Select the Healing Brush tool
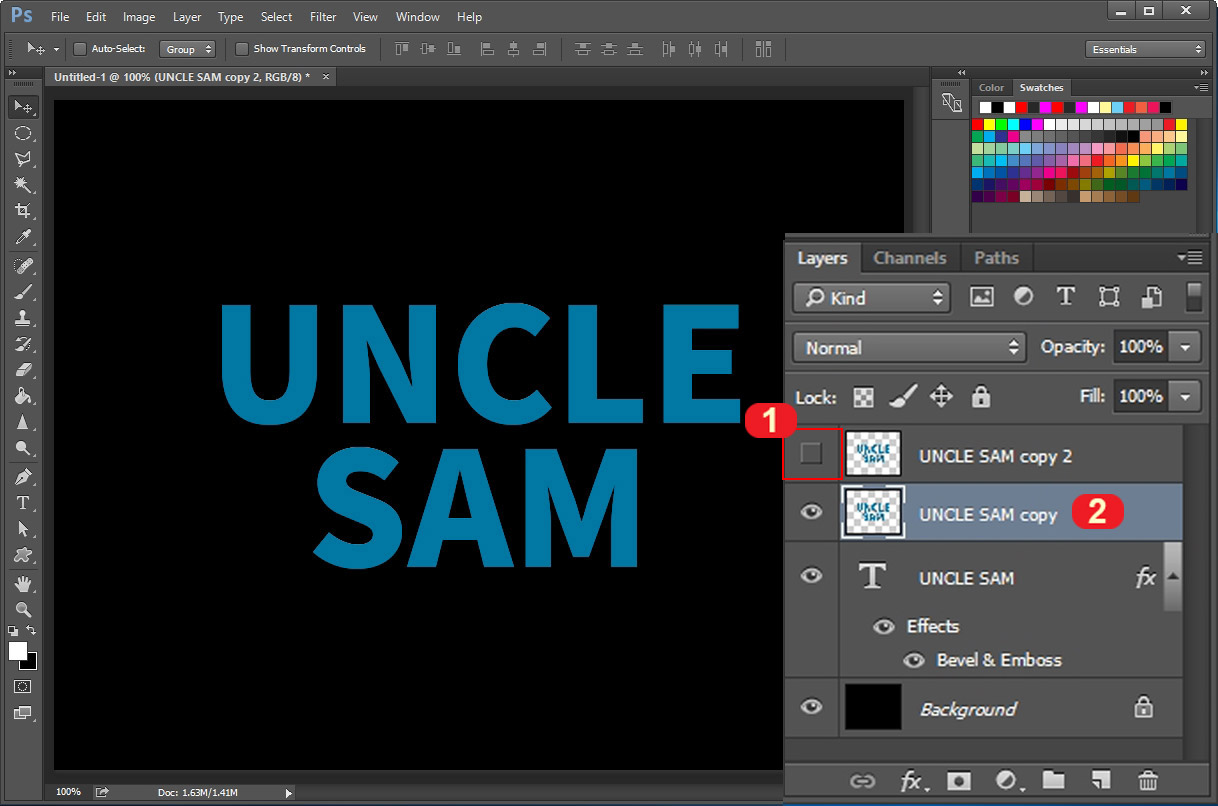Screen dimensions: 1218x806 pyautogui.click(x=23, y=266)
